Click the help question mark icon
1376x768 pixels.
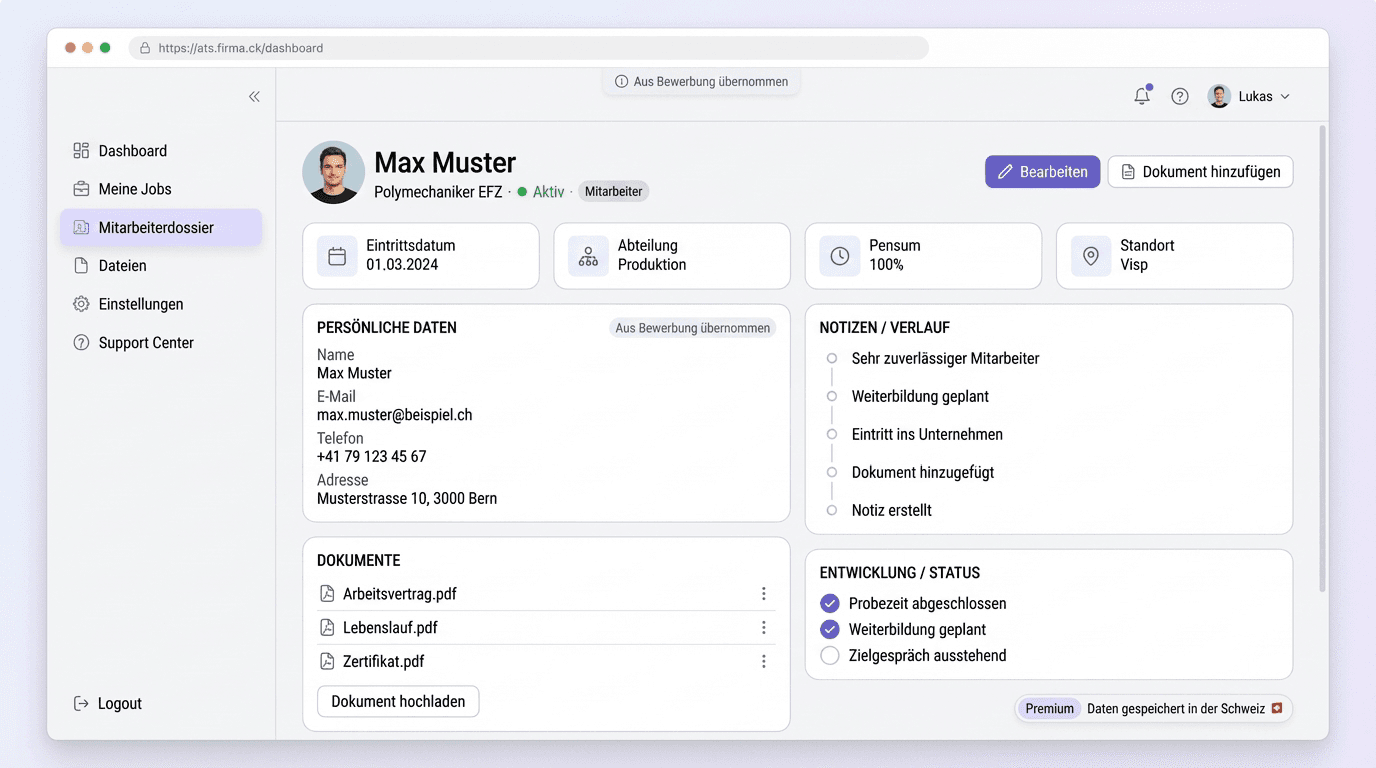click(1180, 96)
